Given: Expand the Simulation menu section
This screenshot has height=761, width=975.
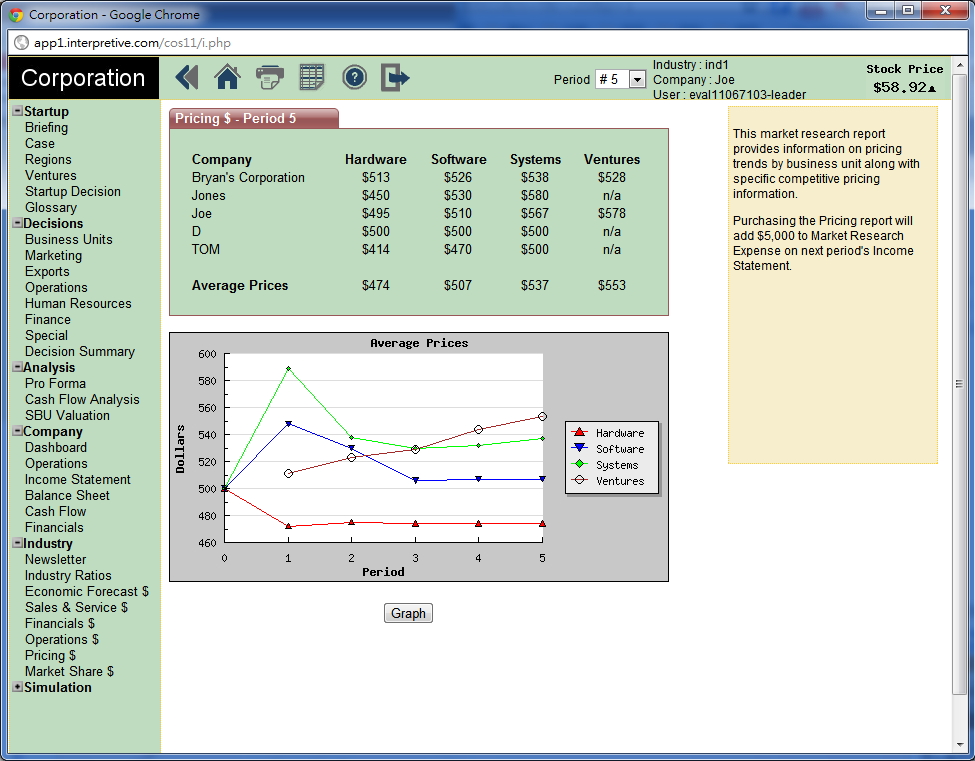Looking at the screenshot, I should click(17, 688).
